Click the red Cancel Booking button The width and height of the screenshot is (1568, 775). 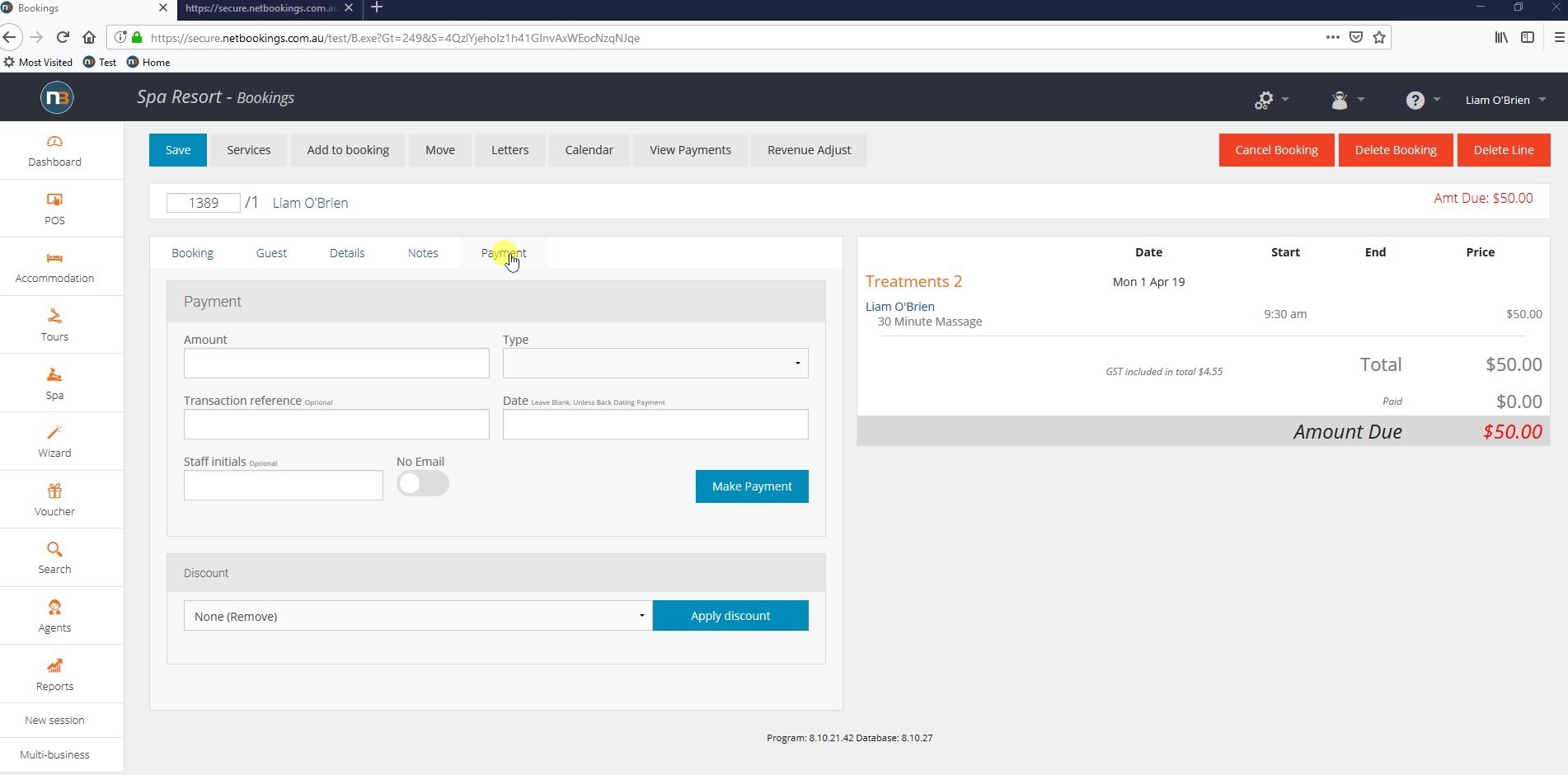(1276, 150)
